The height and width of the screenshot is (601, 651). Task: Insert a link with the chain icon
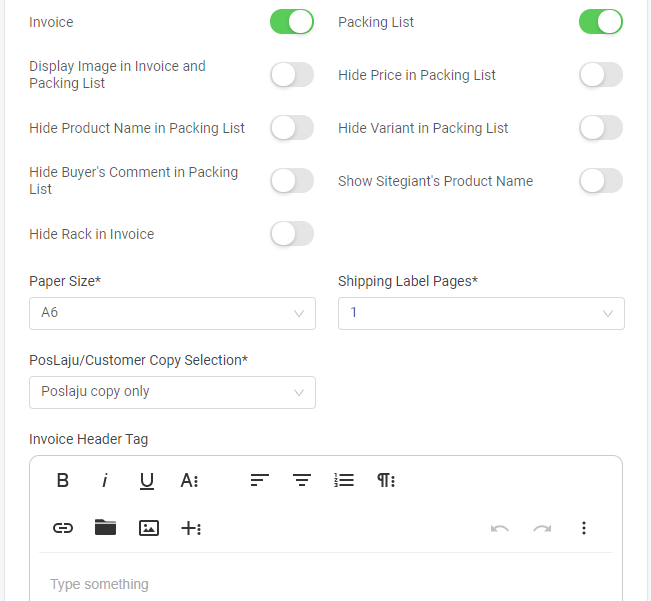63,528
